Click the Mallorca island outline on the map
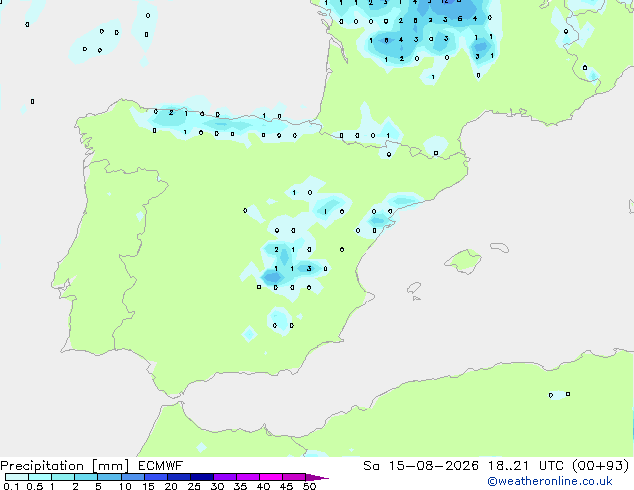The image size is (634, 490). click(x=463, y=261)
